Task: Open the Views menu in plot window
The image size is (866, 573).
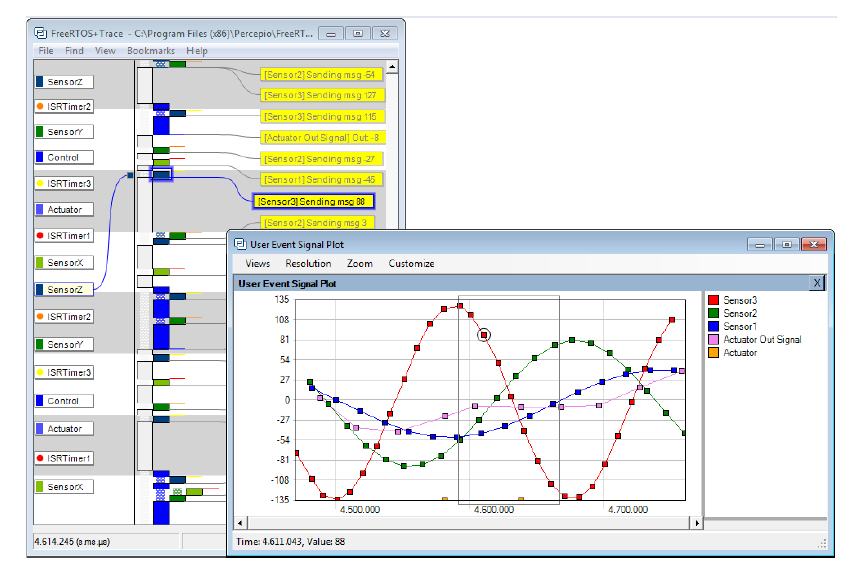Action: click(x=258, y=264)
